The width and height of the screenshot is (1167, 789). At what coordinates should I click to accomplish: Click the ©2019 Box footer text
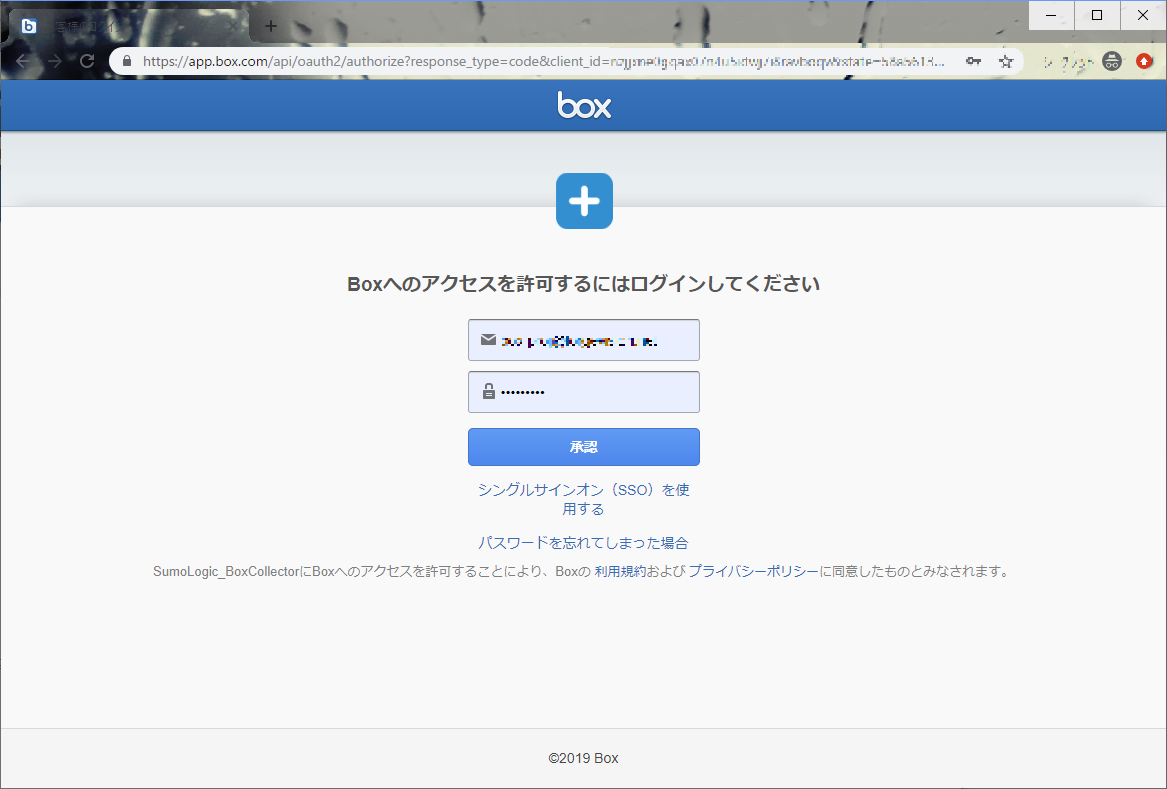point(584,758)
